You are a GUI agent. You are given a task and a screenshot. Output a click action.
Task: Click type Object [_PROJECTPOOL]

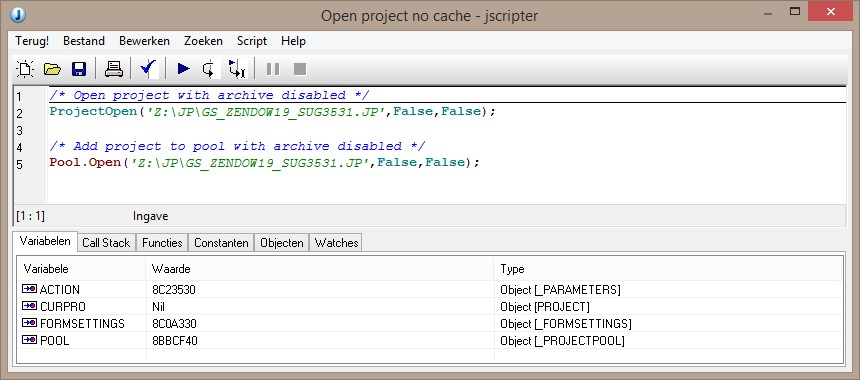coord(562,341)
